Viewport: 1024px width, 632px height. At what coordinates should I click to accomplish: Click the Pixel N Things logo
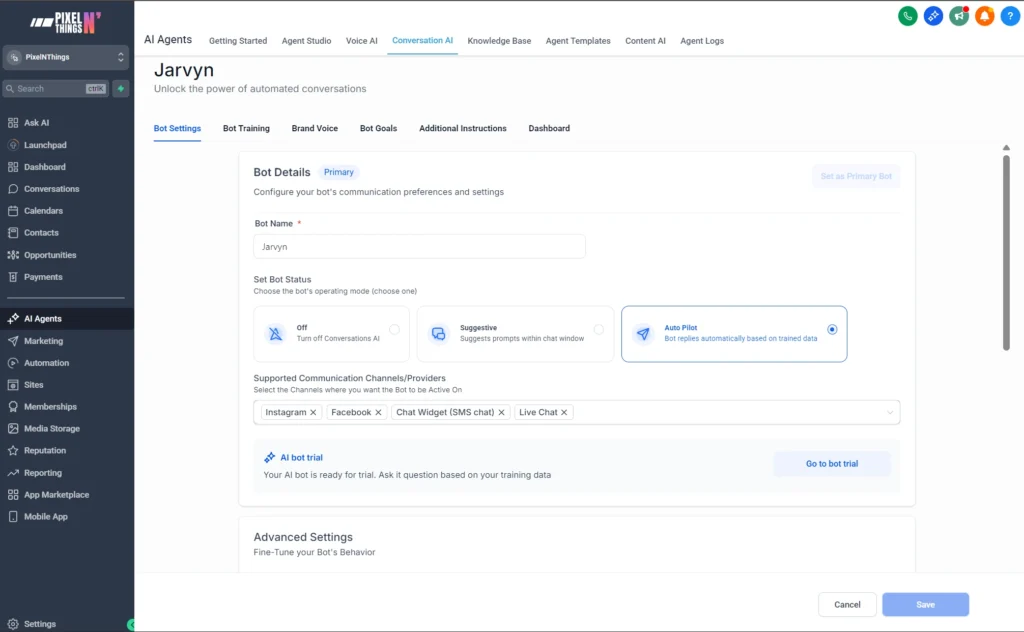pos(66,22)
